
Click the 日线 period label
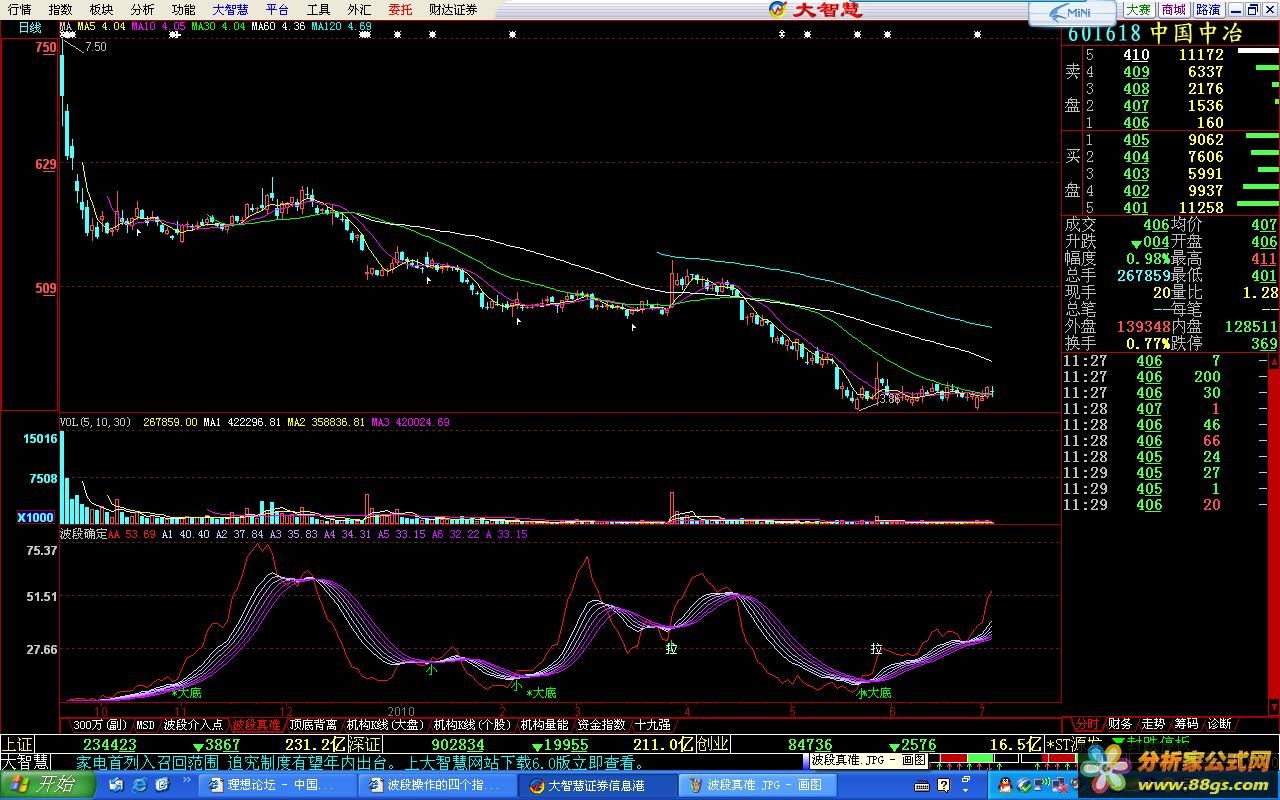[x=30, y=28]
